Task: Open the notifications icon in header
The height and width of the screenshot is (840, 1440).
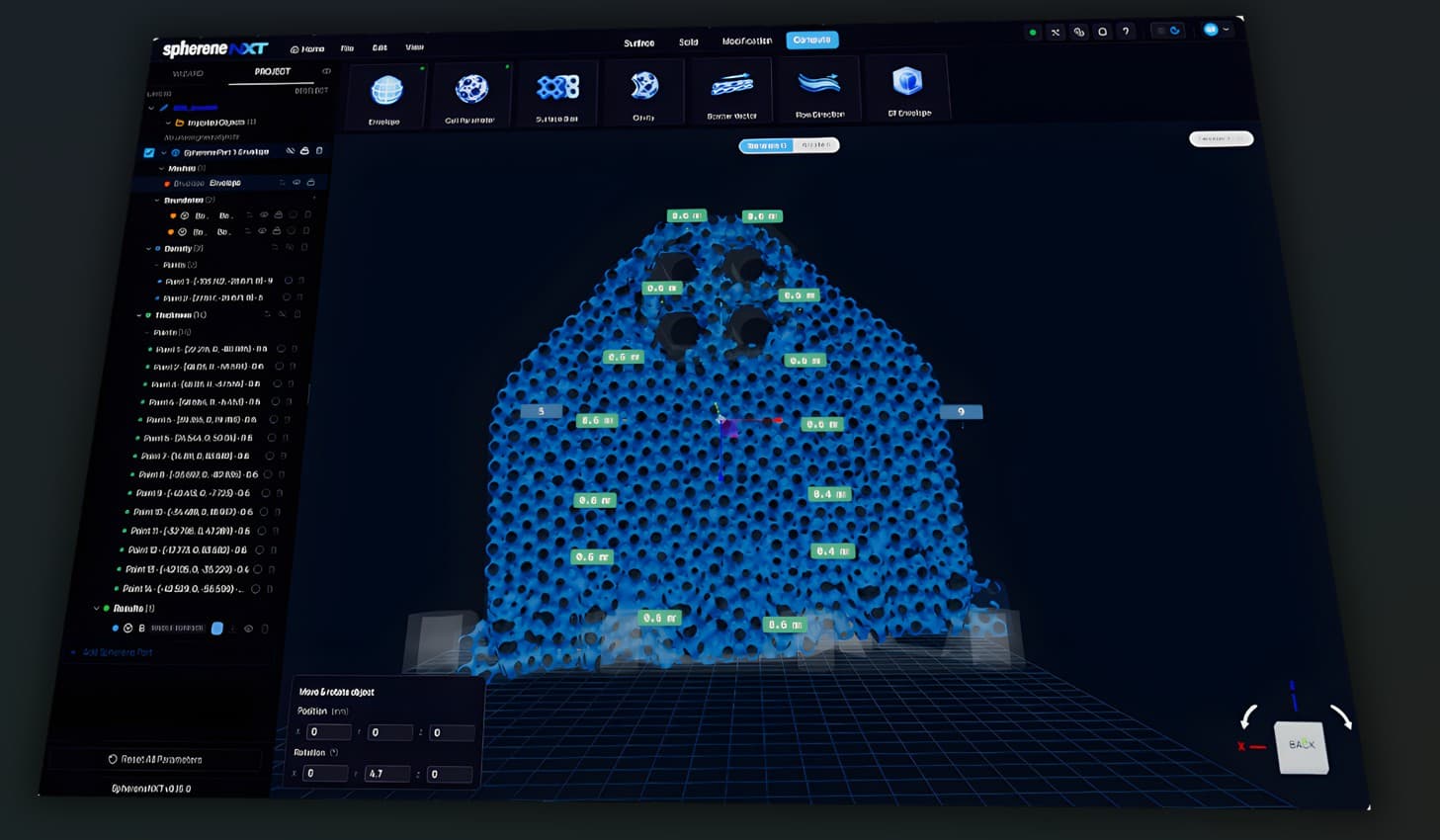Action: (1102, 32)
